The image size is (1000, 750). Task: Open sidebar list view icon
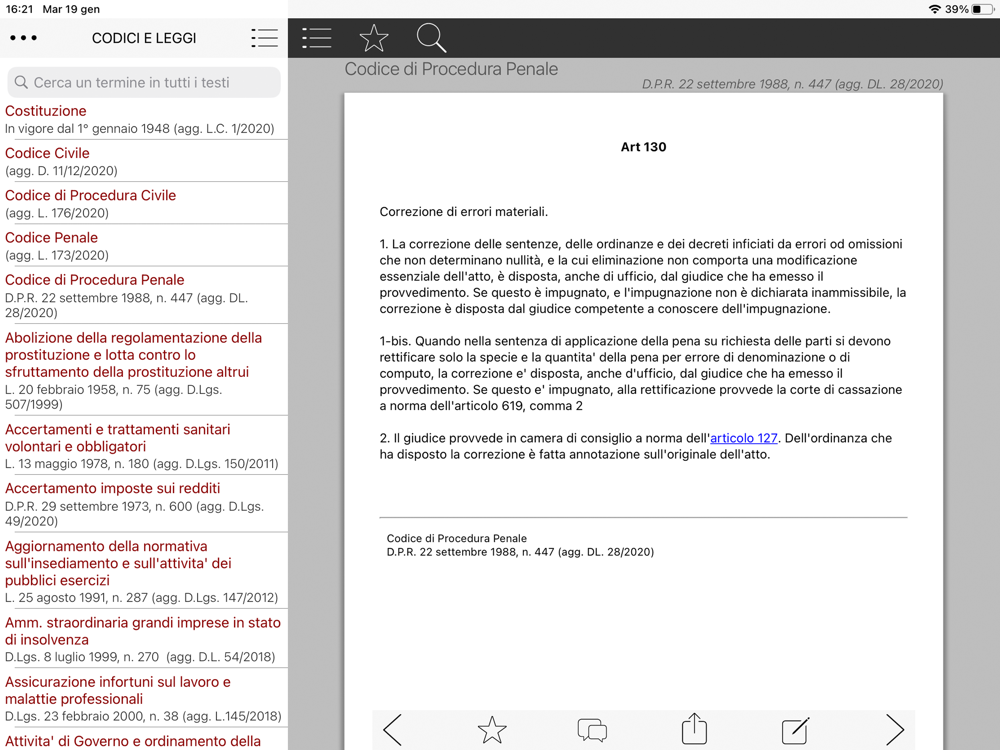(x=264, y=38)
